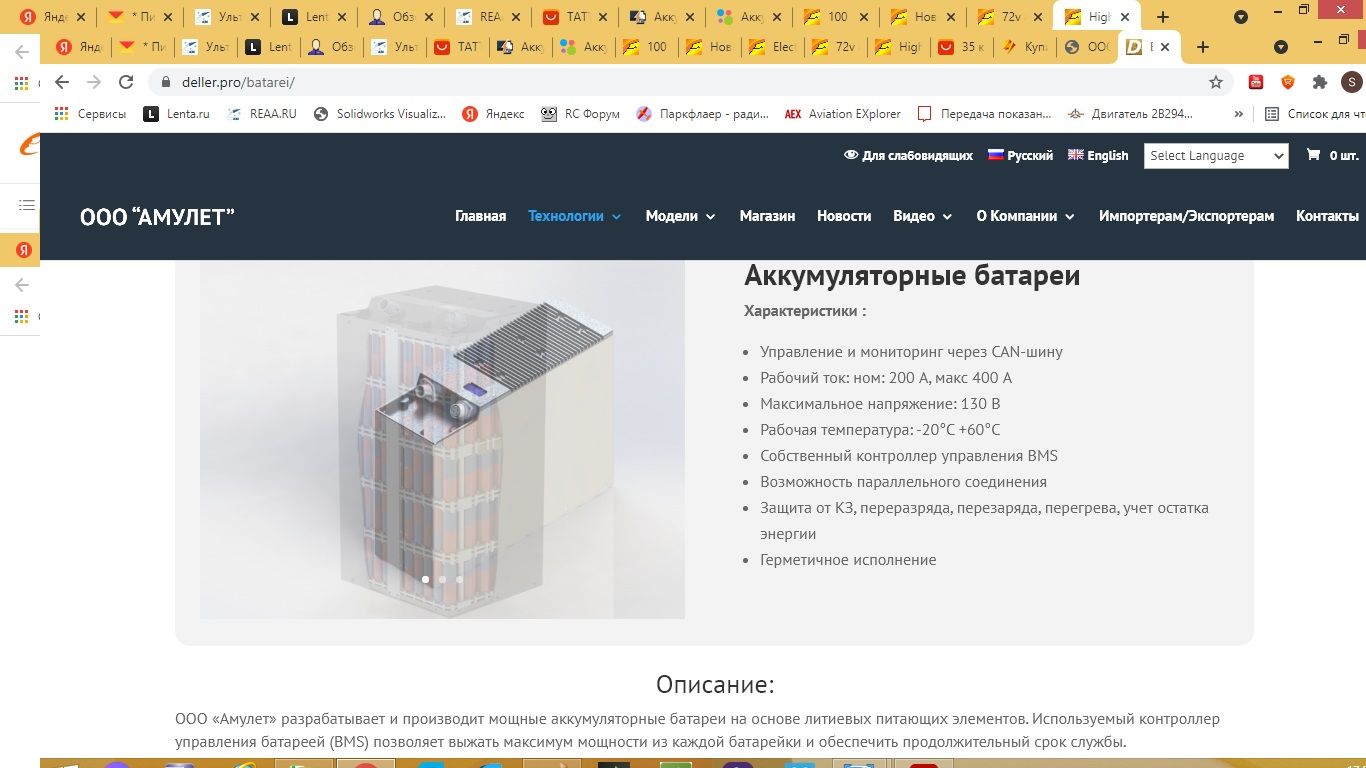Open the Select Language dropdown
The height and width of the screenshot is (768, 1366).
tap(1216, 155)
